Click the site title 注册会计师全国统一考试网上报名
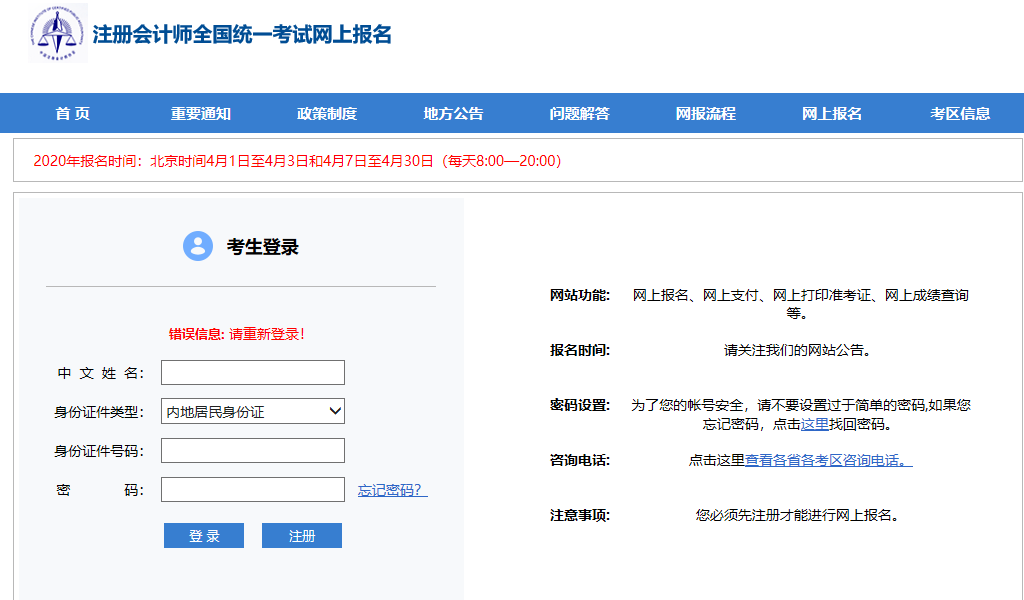The image size is (1024, 600). tap(242, 35)
